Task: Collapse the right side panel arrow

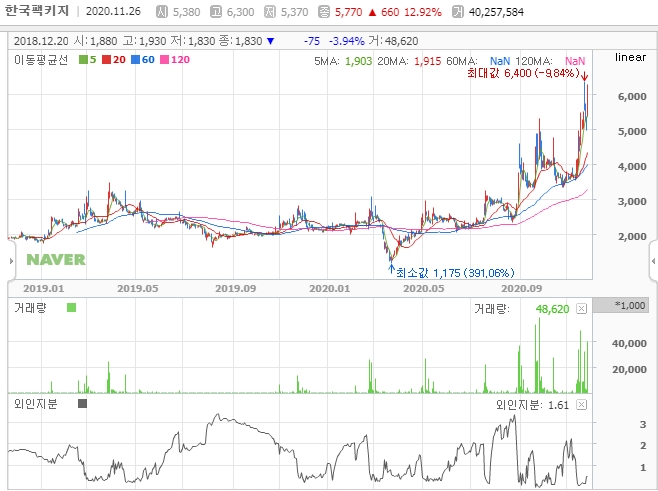Action: click(653, 261)
